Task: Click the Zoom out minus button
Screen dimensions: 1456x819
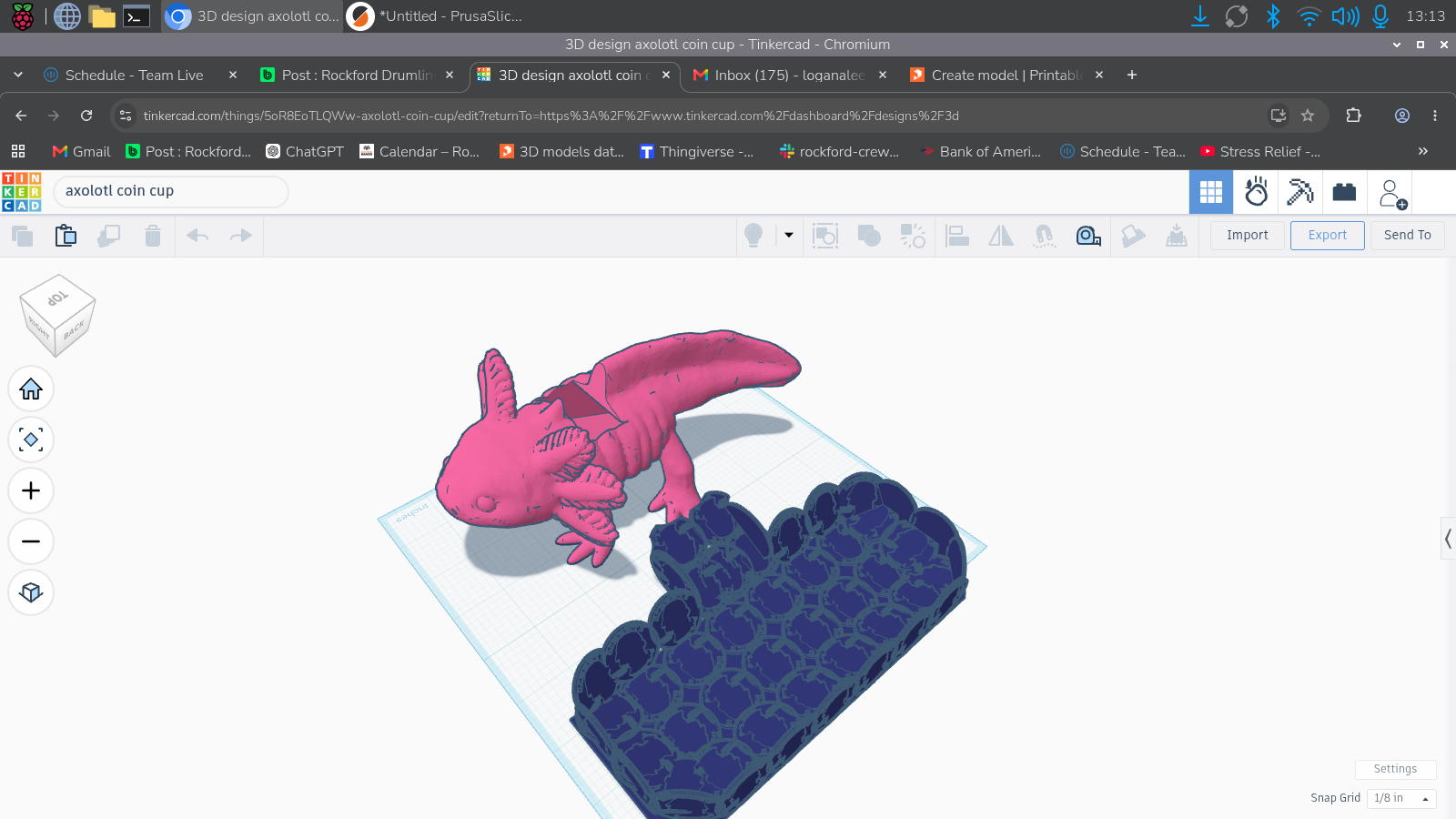Action: pos(31,542)
